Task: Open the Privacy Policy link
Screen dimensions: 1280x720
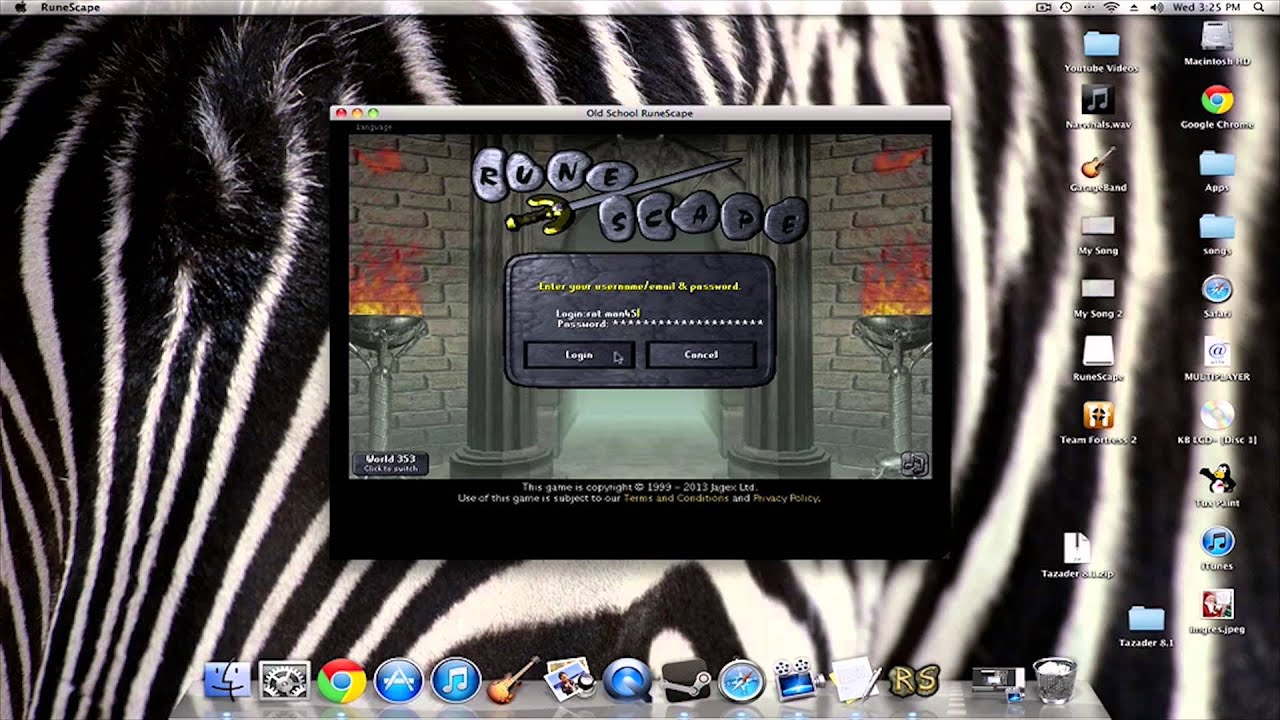Action: click(785, 498)
